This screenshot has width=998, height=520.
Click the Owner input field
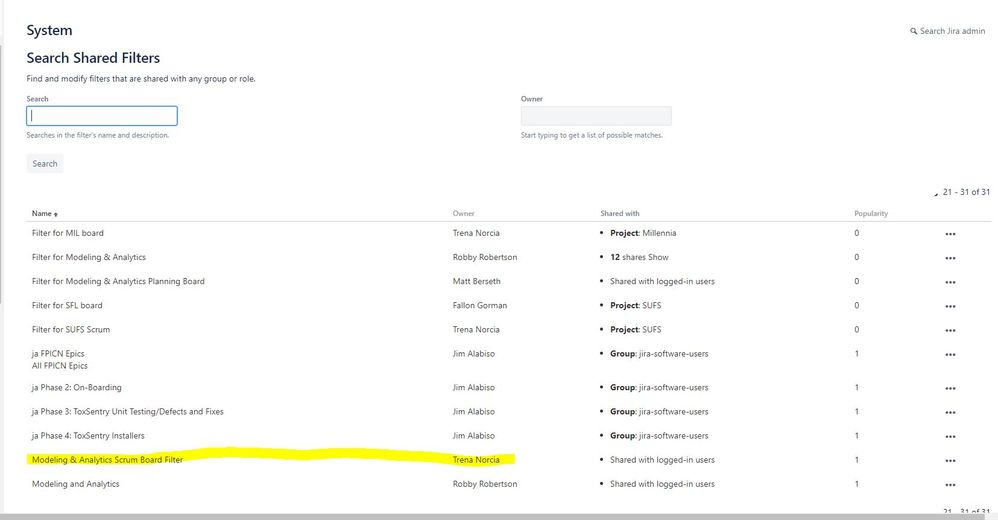tap(596, 116)
